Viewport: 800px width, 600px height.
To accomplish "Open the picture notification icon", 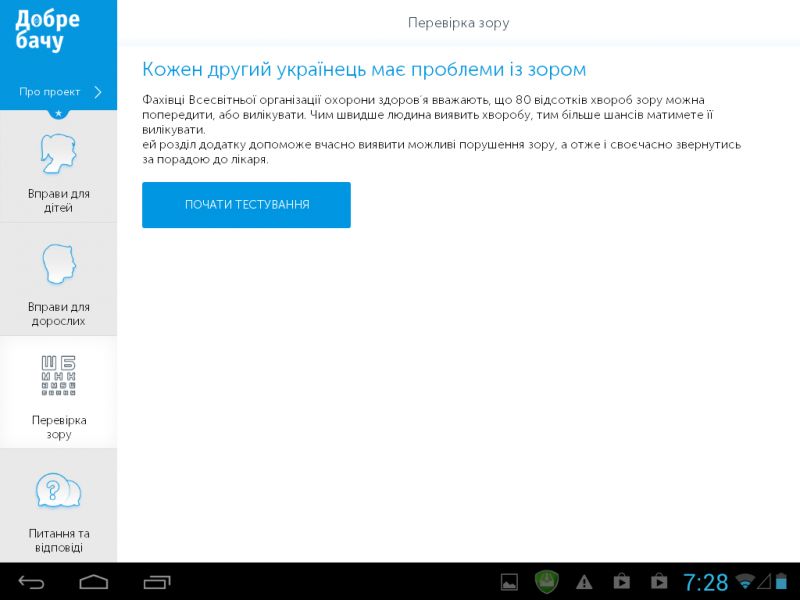I will (509, 582).
